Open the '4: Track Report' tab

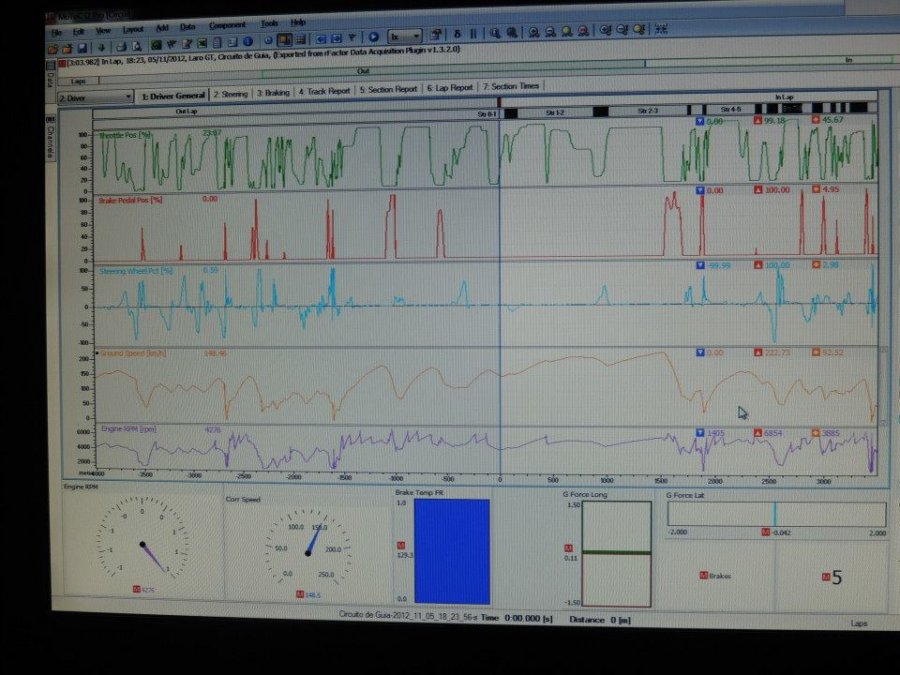tap(324, 91)
